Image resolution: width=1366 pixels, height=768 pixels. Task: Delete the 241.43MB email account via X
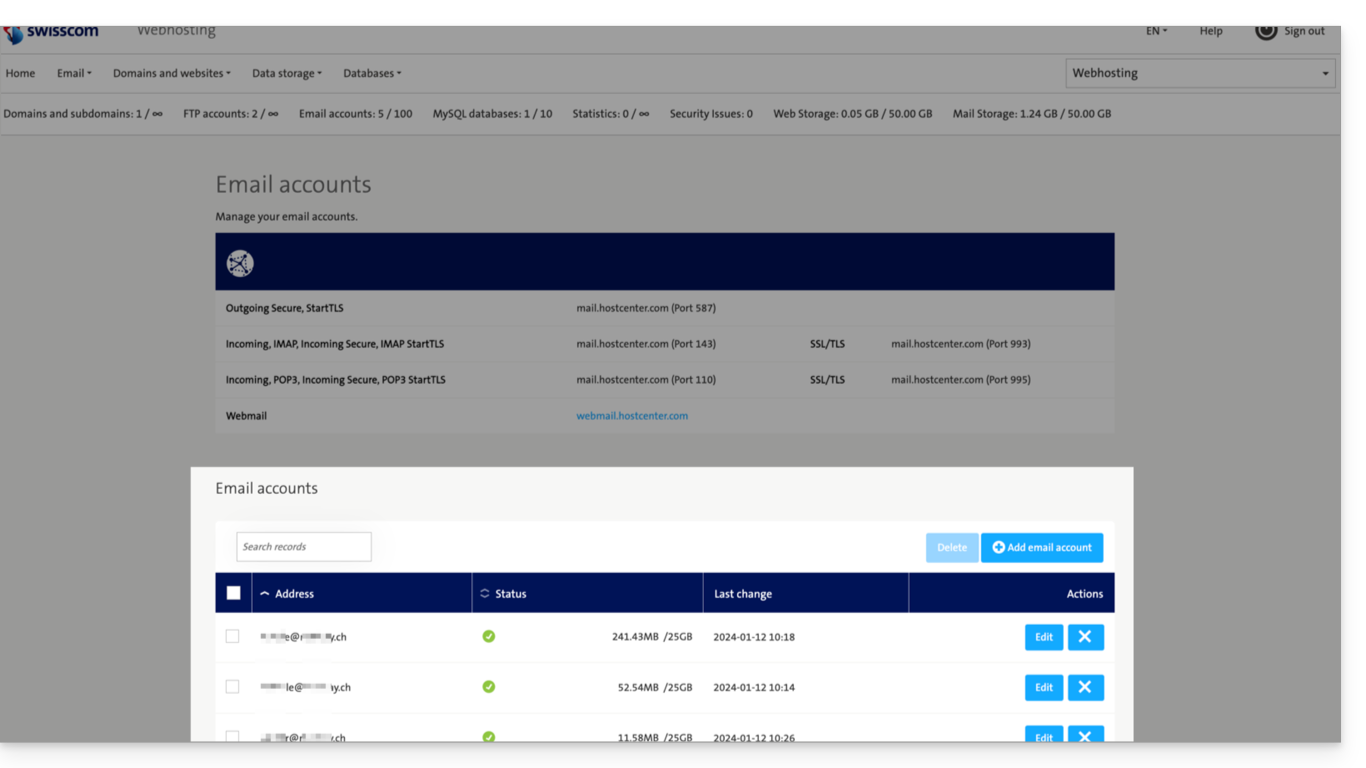(1085, 637)
